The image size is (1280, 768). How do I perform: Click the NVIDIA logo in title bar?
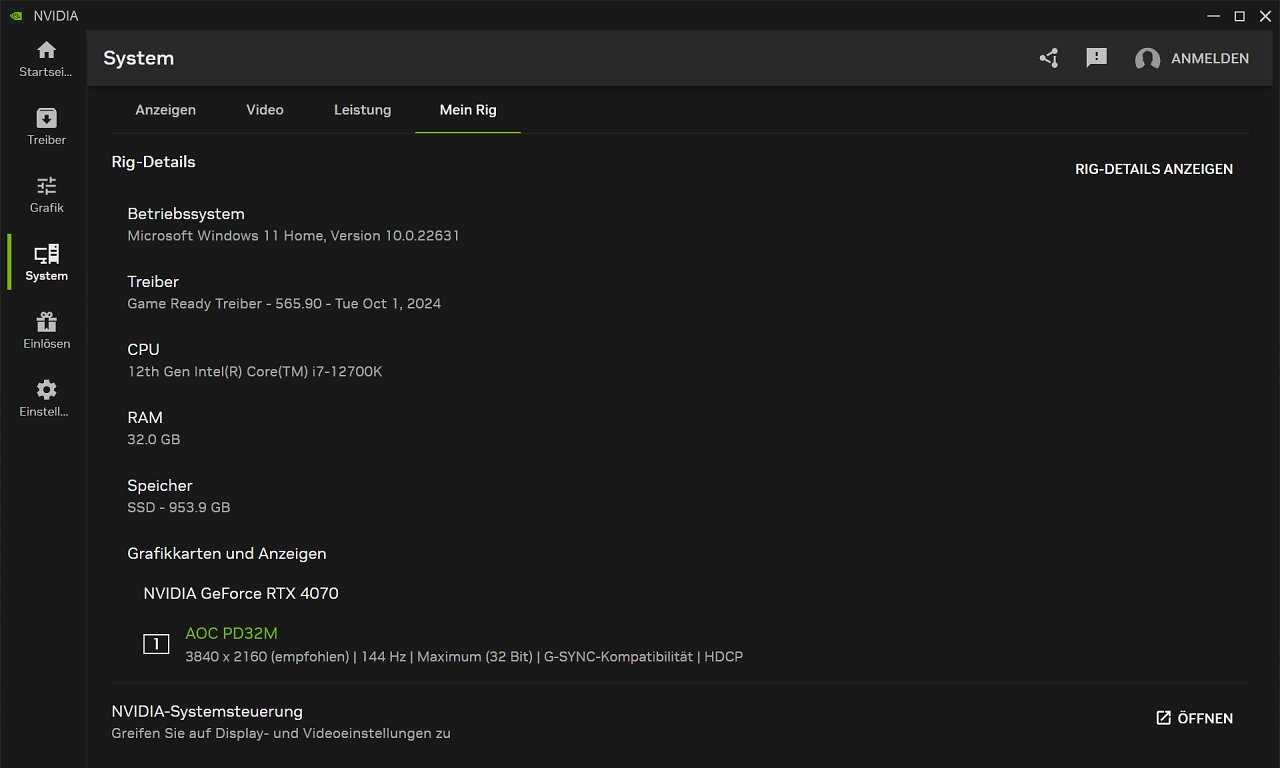[16, 16]
